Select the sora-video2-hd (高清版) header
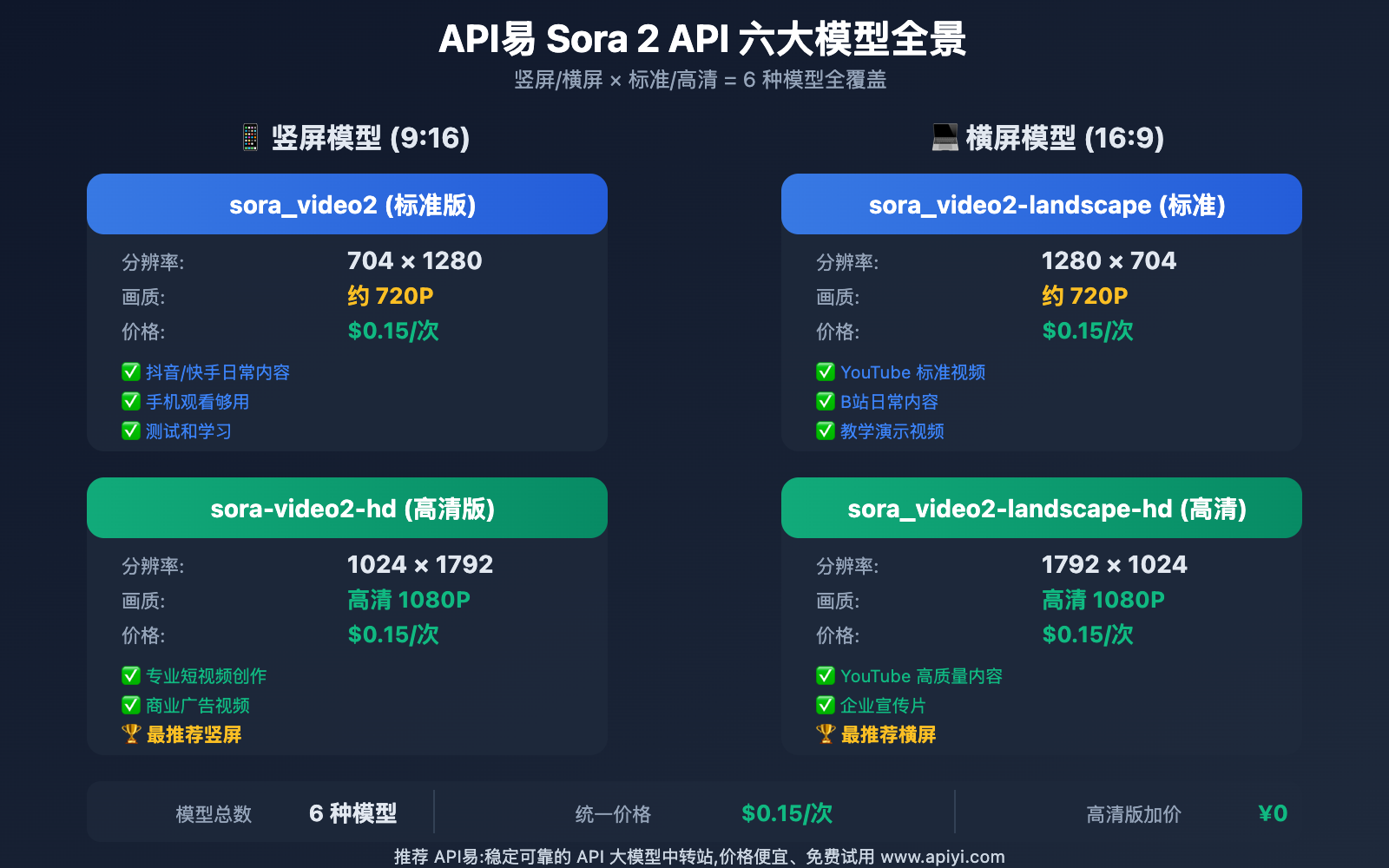The image size is (1389, 868). 347,509
